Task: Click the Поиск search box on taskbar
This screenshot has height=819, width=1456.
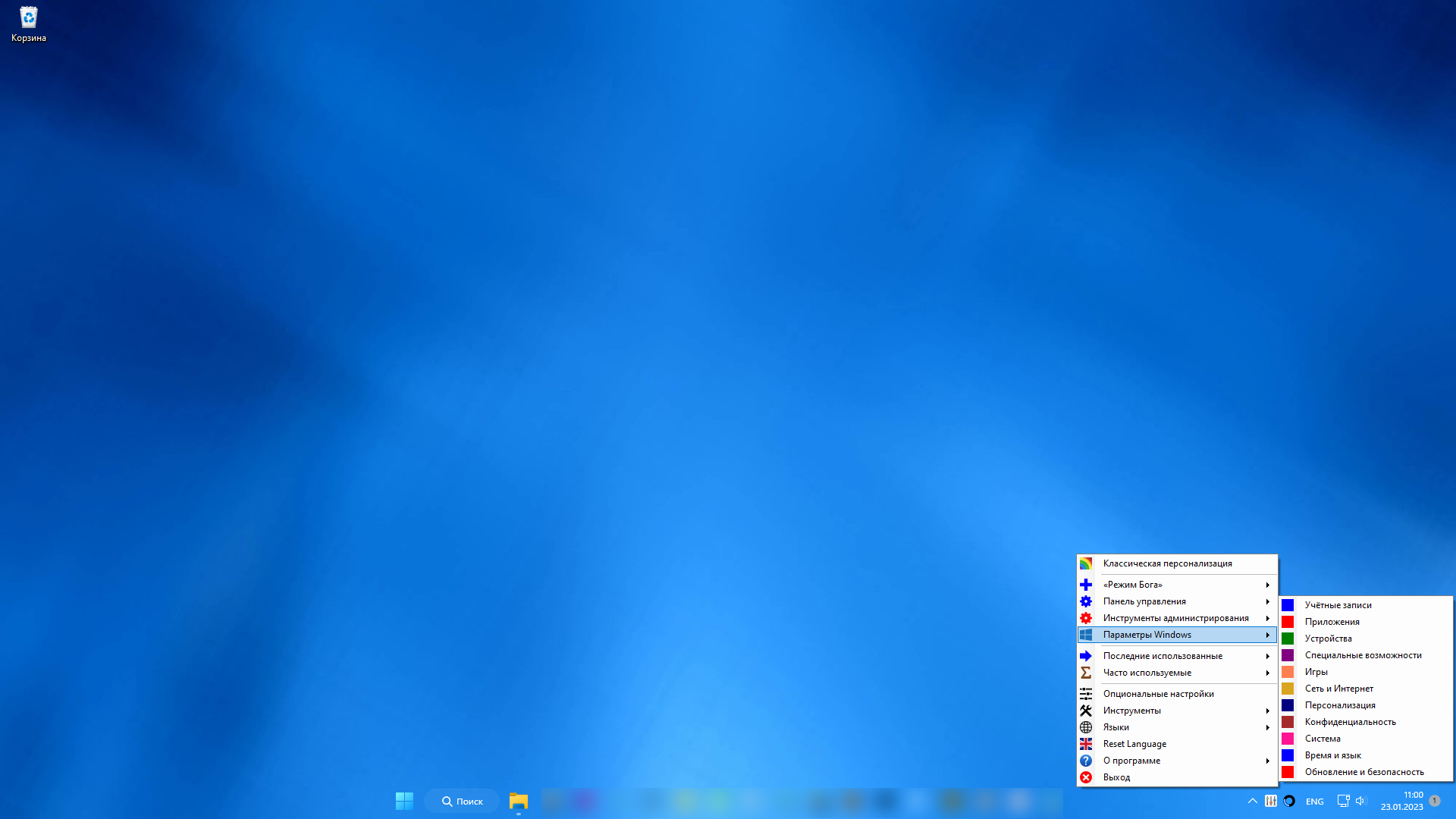Action: [462, 801]
